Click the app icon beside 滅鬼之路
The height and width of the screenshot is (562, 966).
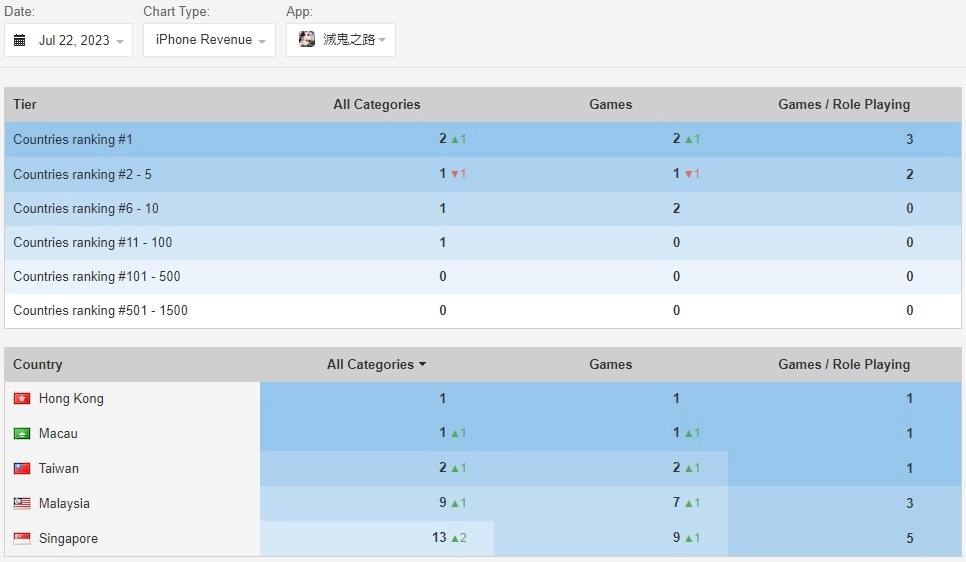click(x=307, y=40)
